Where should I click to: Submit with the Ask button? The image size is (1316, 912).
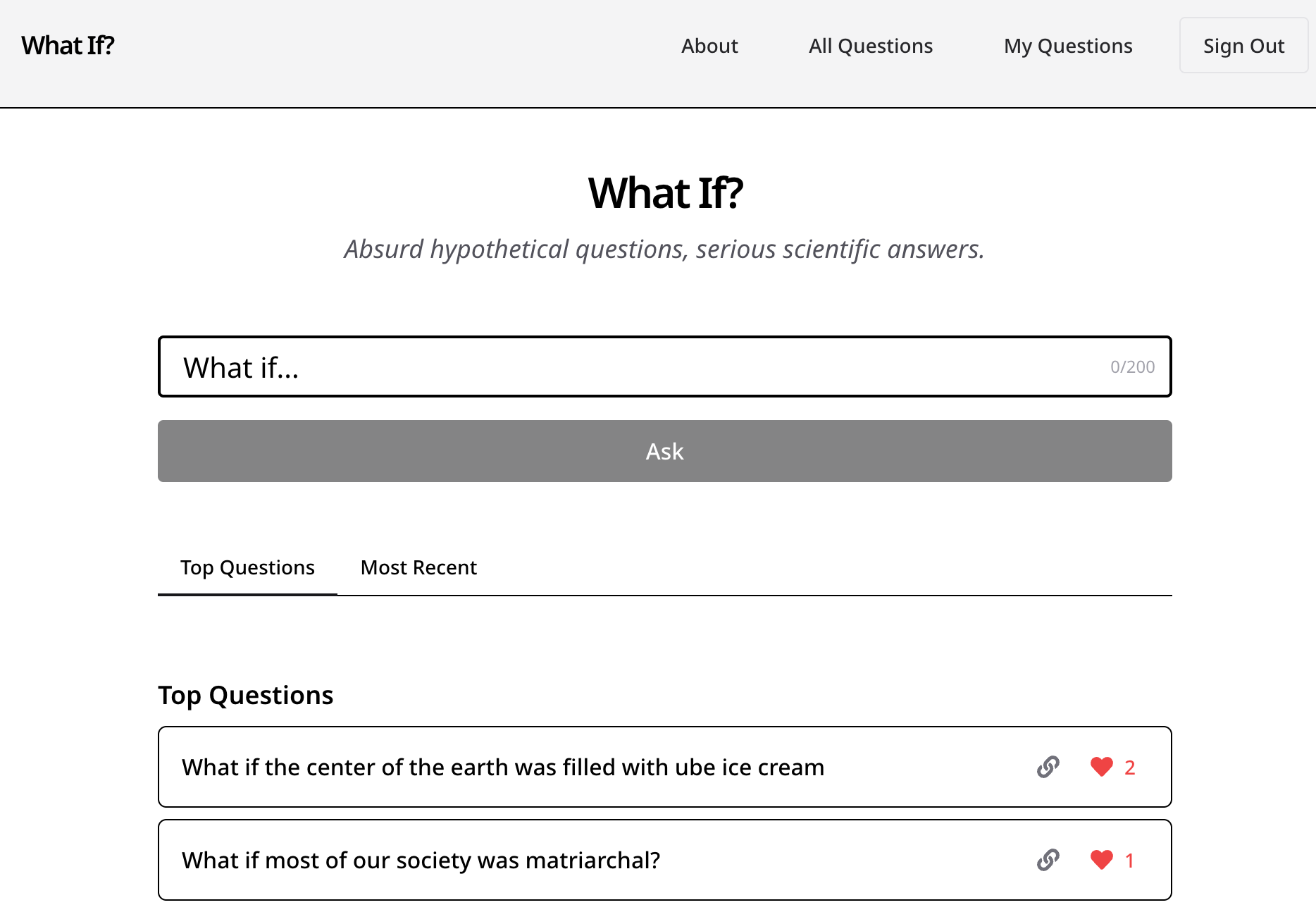coord(664,451)
